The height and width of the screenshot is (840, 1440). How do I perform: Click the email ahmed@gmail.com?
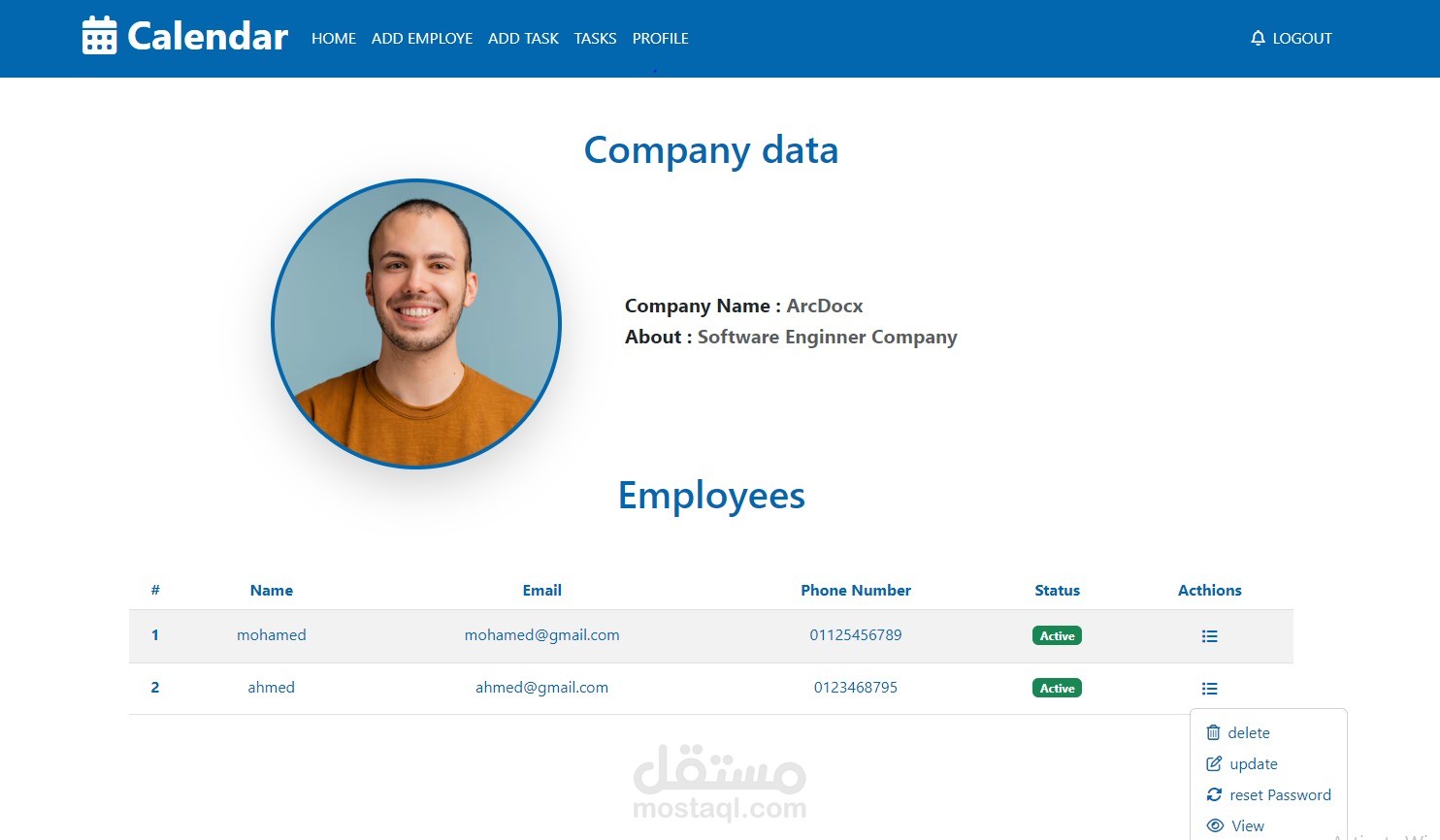point(541,688)
